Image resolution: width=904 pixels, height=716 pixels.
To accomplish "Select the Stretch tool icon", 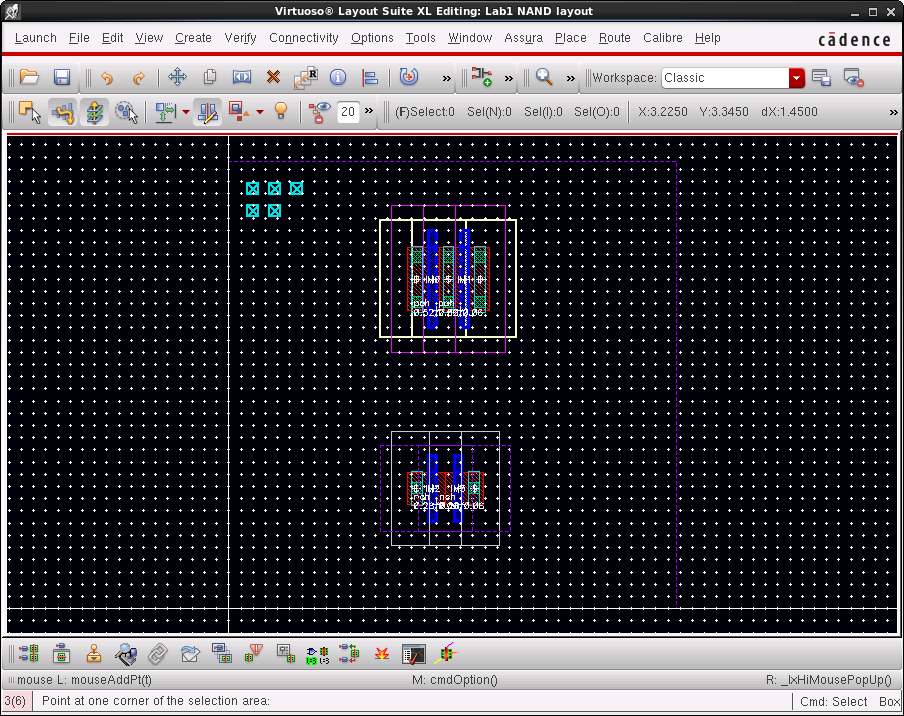I will 242,77.
